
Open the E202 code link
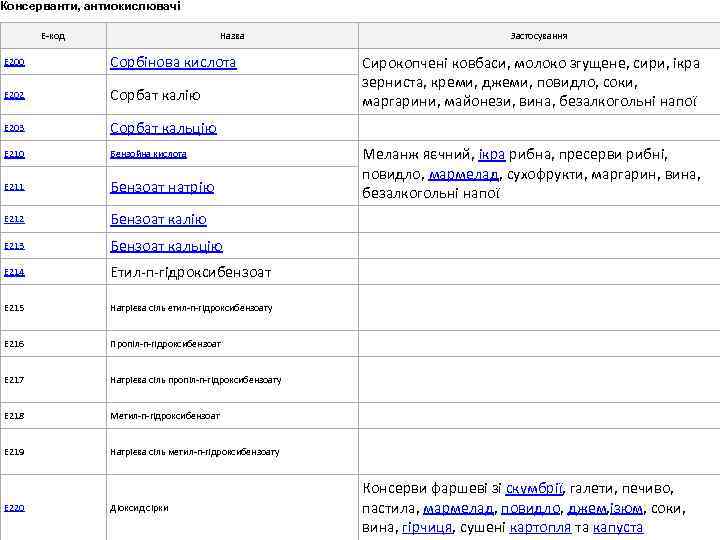click(14, 95)
